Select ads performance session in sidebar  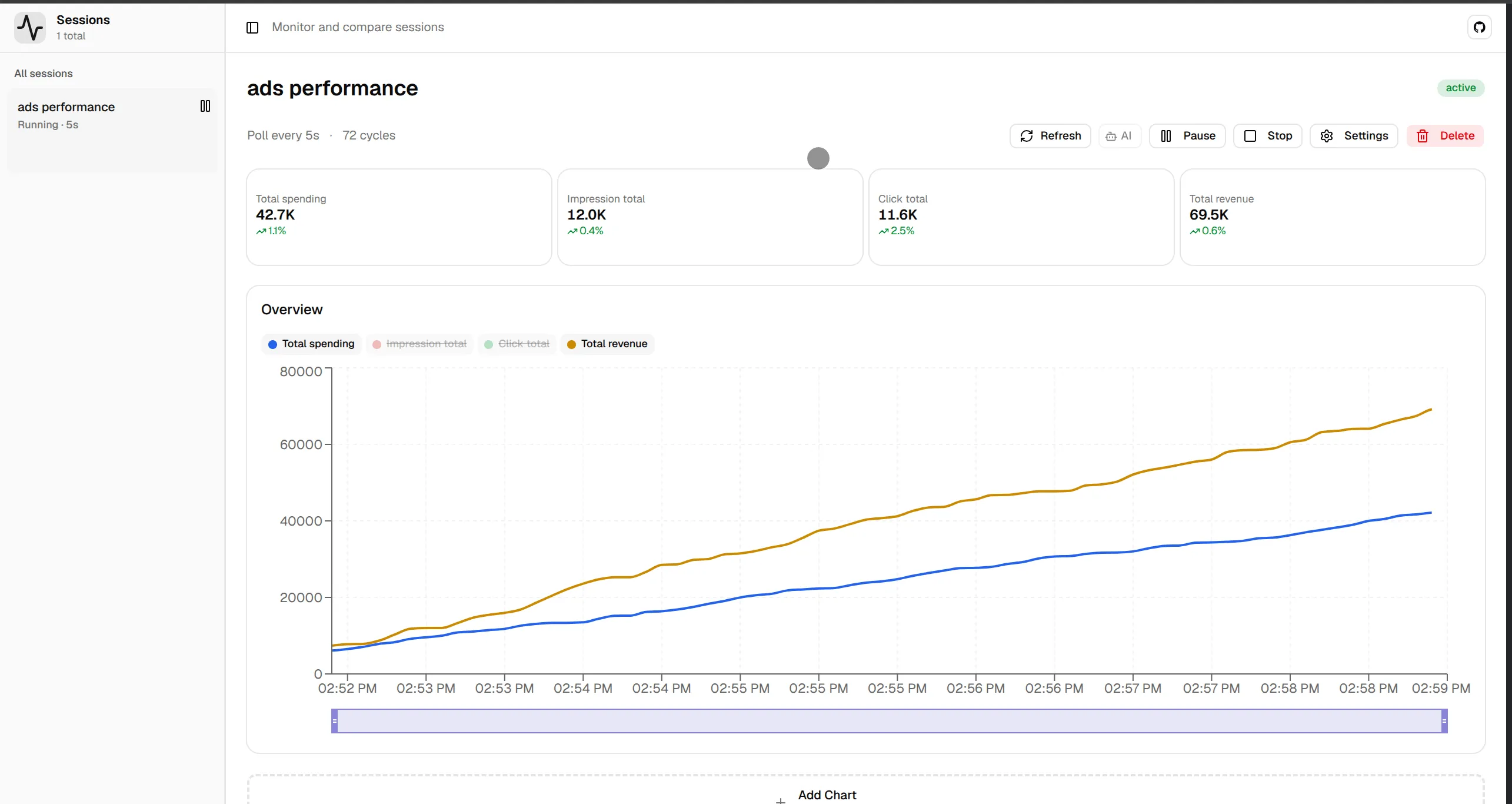tap(112, 130)
